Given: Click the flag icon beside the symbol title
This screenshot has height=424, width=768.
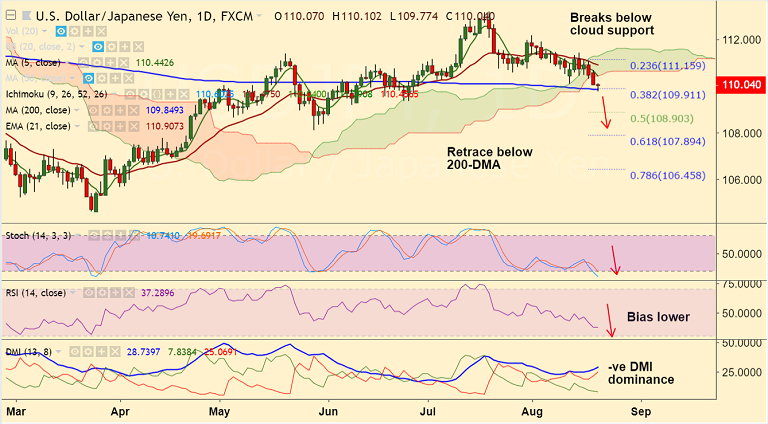Looking at the screenshot, I should pos(26,16).
